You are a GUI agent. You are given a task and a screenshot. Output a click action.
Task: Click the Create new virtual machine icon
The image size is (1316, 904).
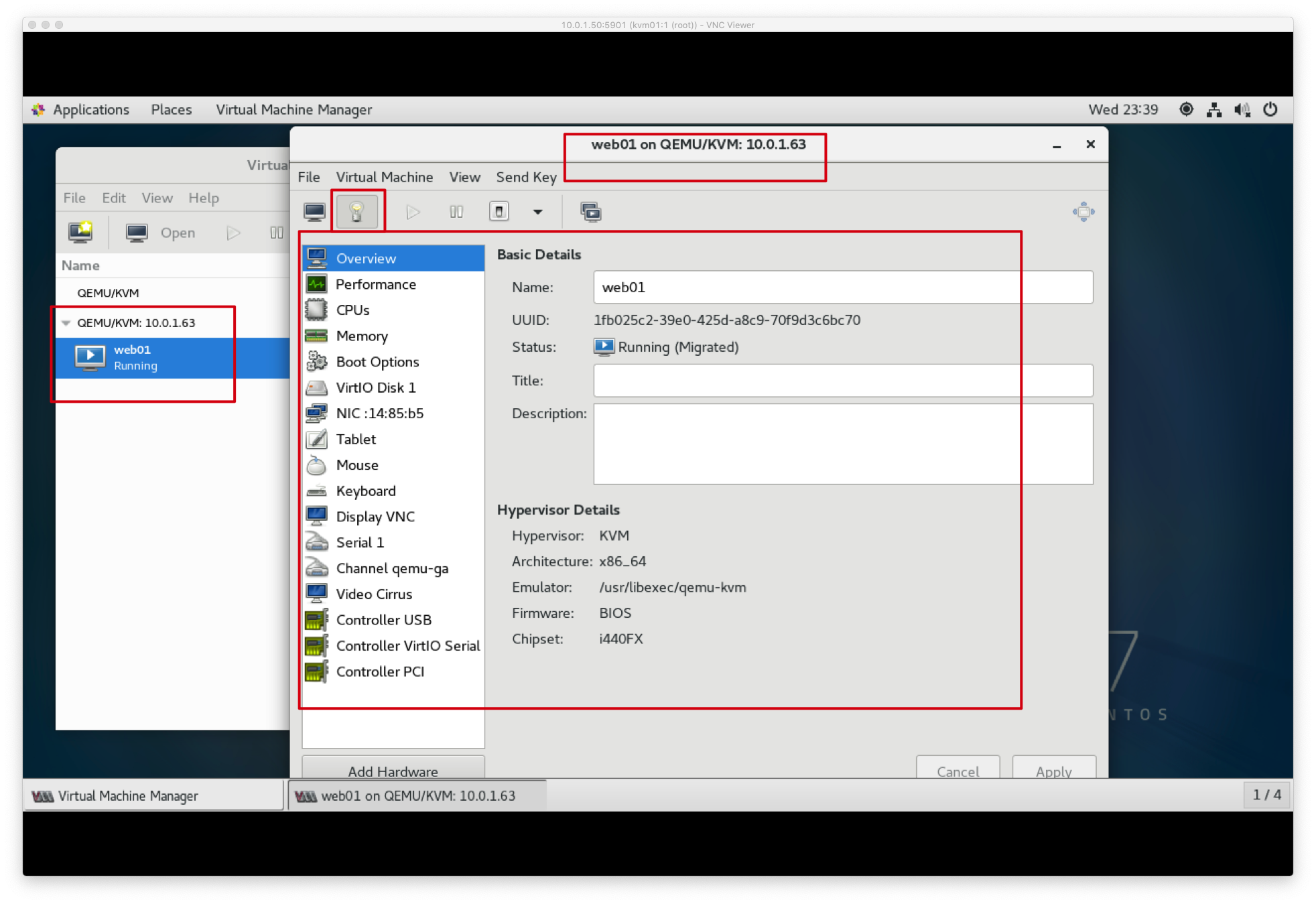(x=80, y=233)
